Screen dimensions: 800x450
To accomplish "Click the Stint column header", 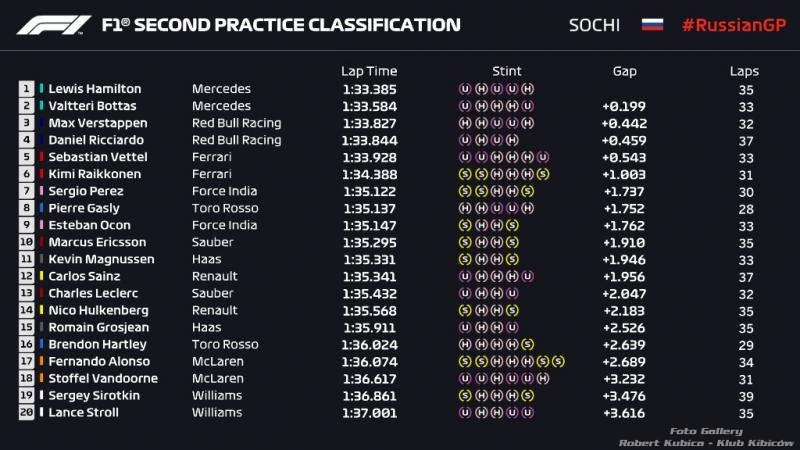I will pyautogui.click(x=507, y=71).
